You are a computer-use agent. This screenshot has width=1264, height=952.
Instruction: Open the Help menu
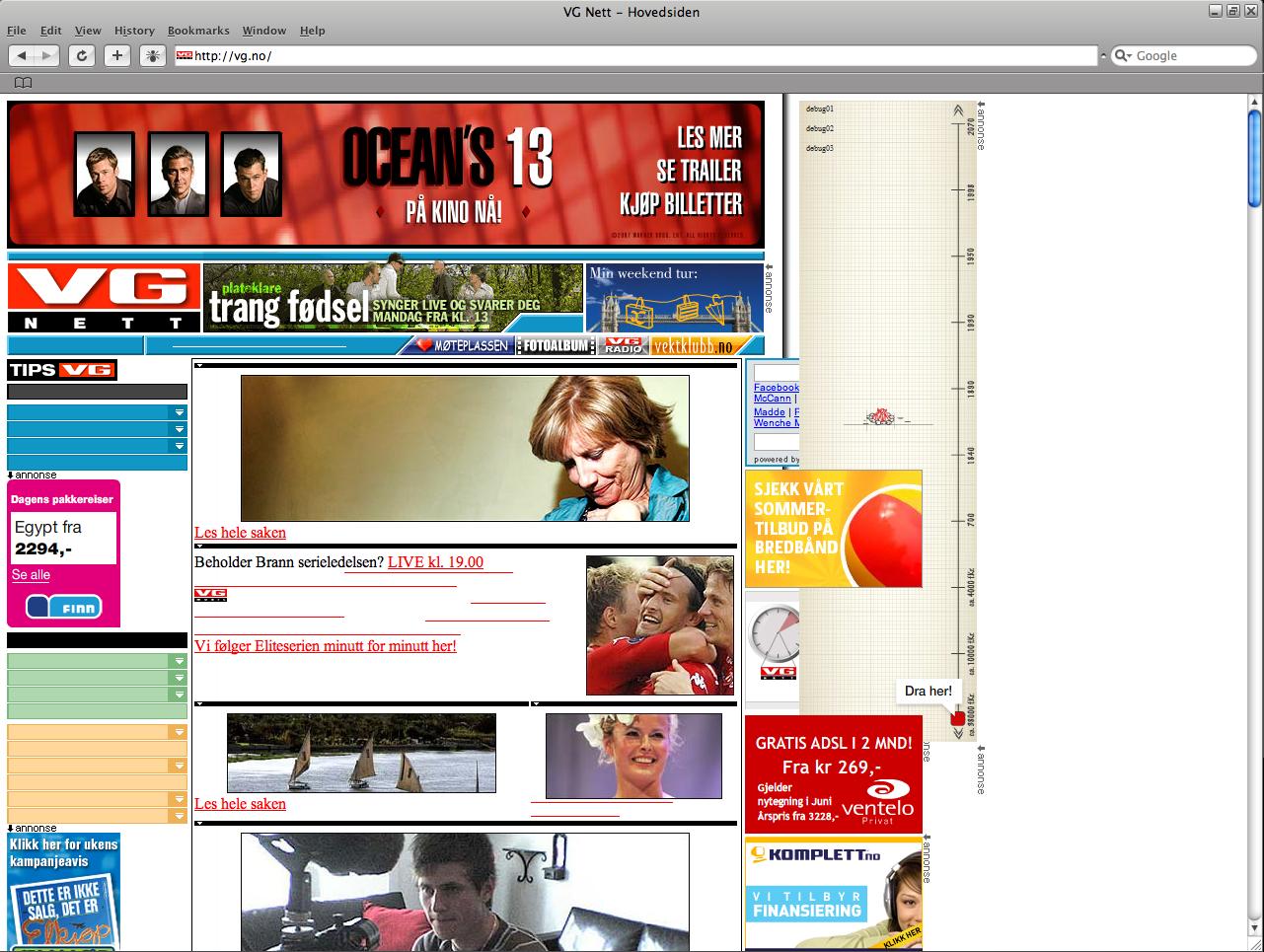[312, 31]
